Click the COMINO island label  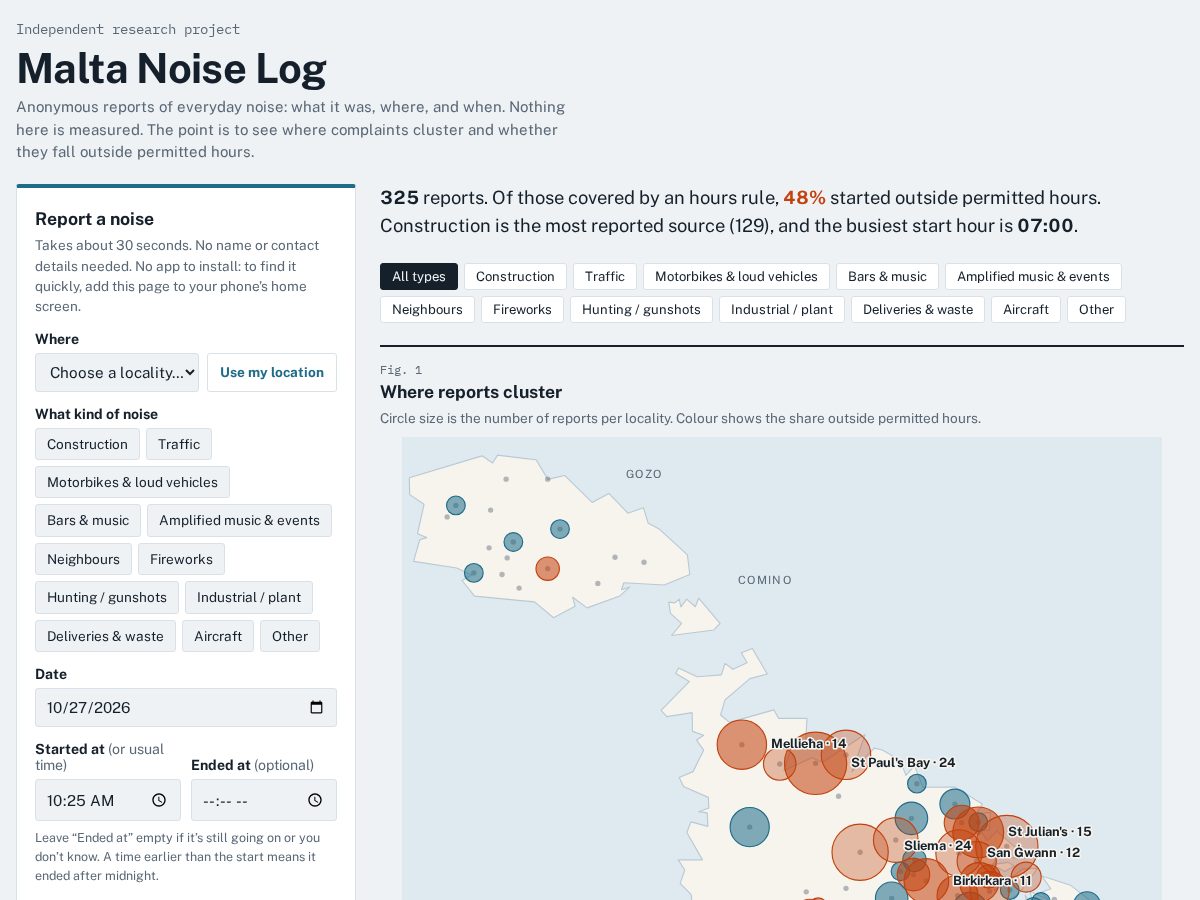[x=765, y=580]
